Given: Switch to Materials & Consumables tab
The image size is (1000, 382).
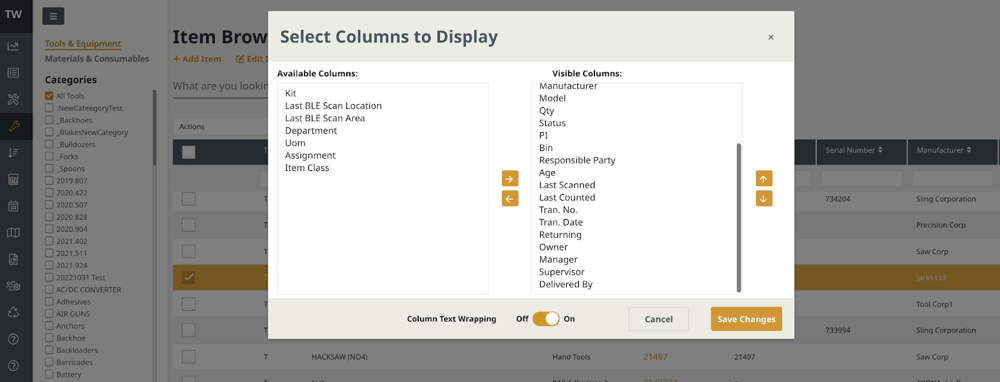Looking at the screenshot, I should point(97,59).
